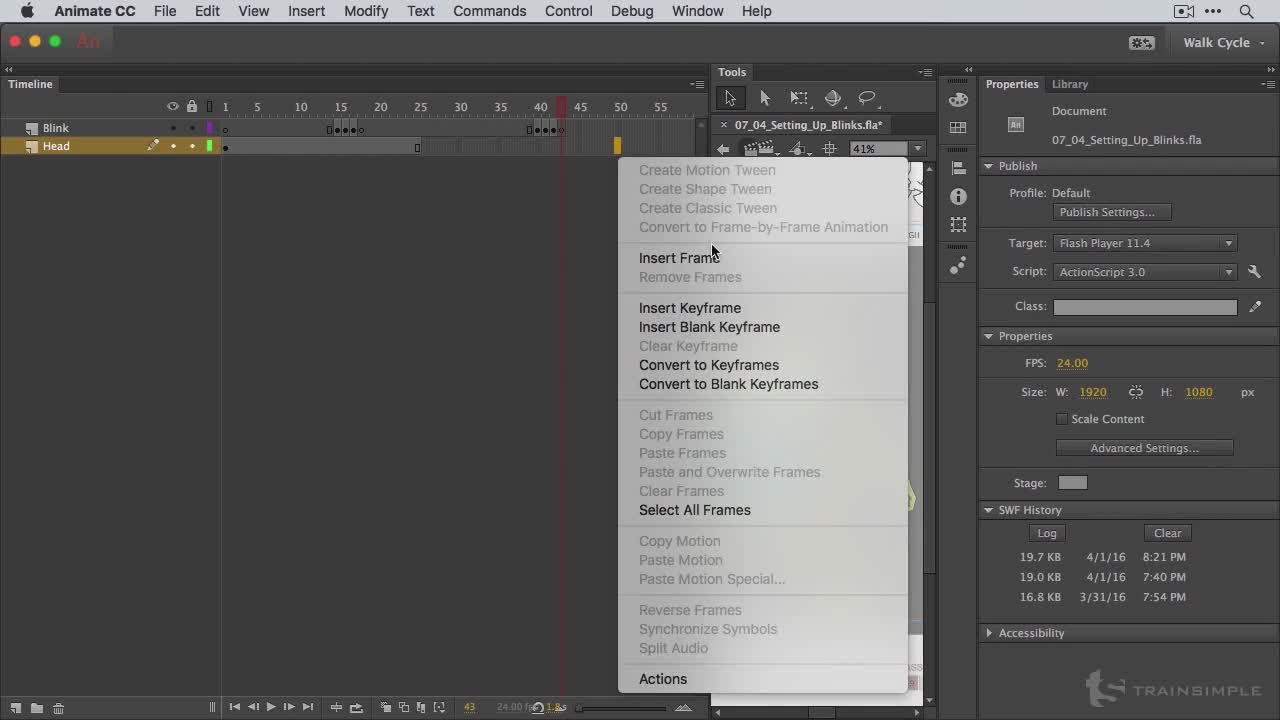Click the Modify Markers icon
The image size is (1280, 720).
coord(439,707)
